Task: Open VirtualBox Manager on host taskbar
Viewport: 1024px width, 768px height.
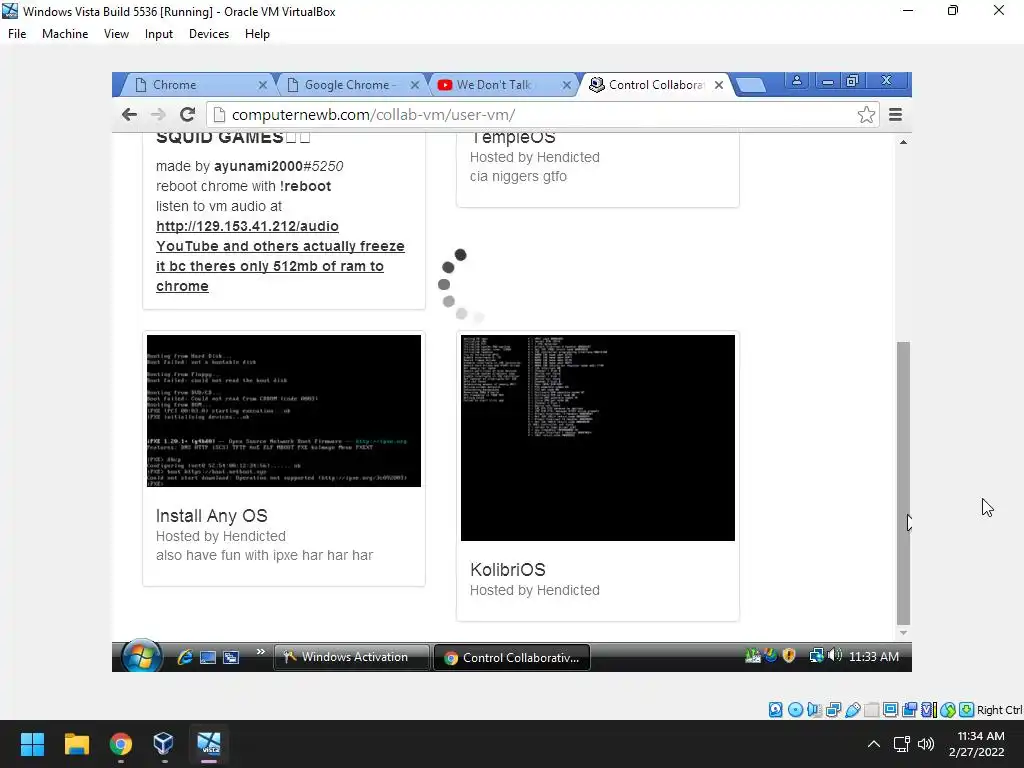Action: coord(163,744)
